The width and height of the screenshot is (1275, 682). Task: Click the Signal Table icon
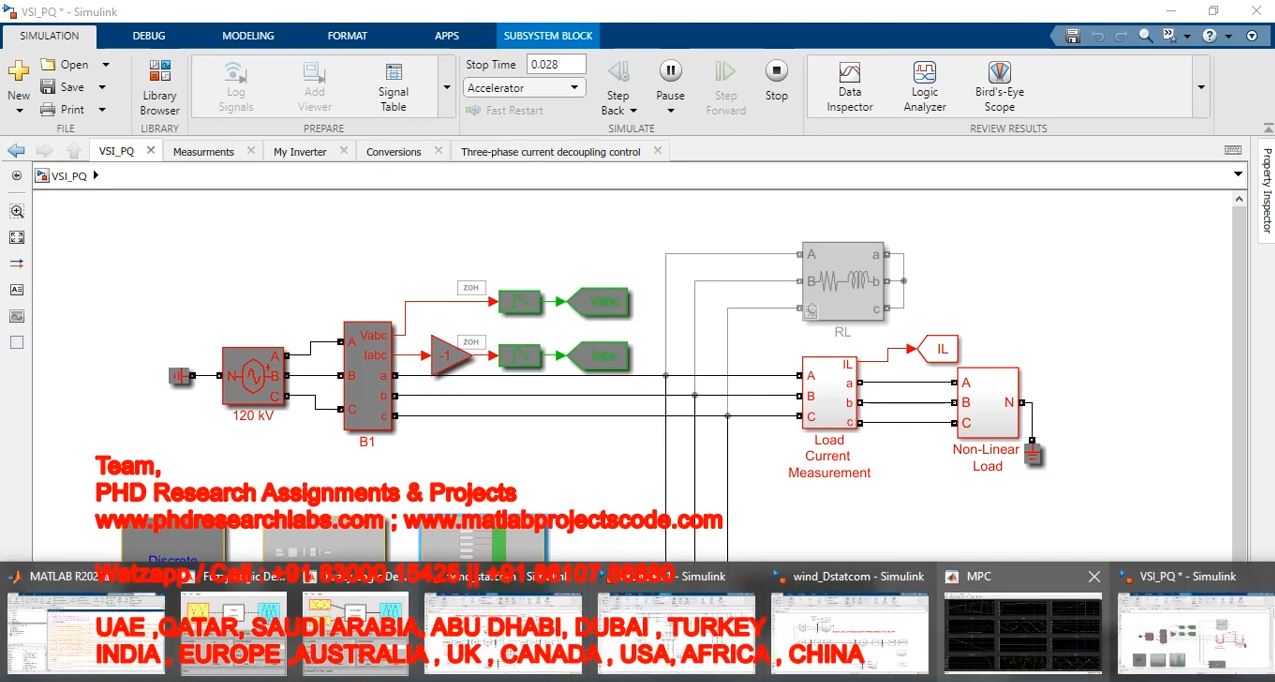[393, 86]
